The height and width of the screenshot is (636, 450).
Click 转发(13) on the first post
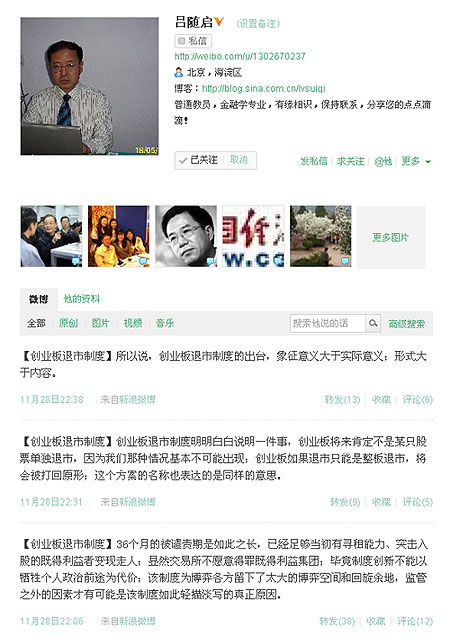click(342, 400)
